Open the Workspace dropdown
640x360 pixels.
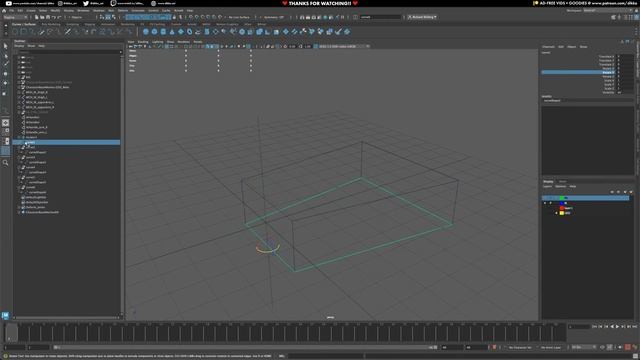click(x=608, y=11)
